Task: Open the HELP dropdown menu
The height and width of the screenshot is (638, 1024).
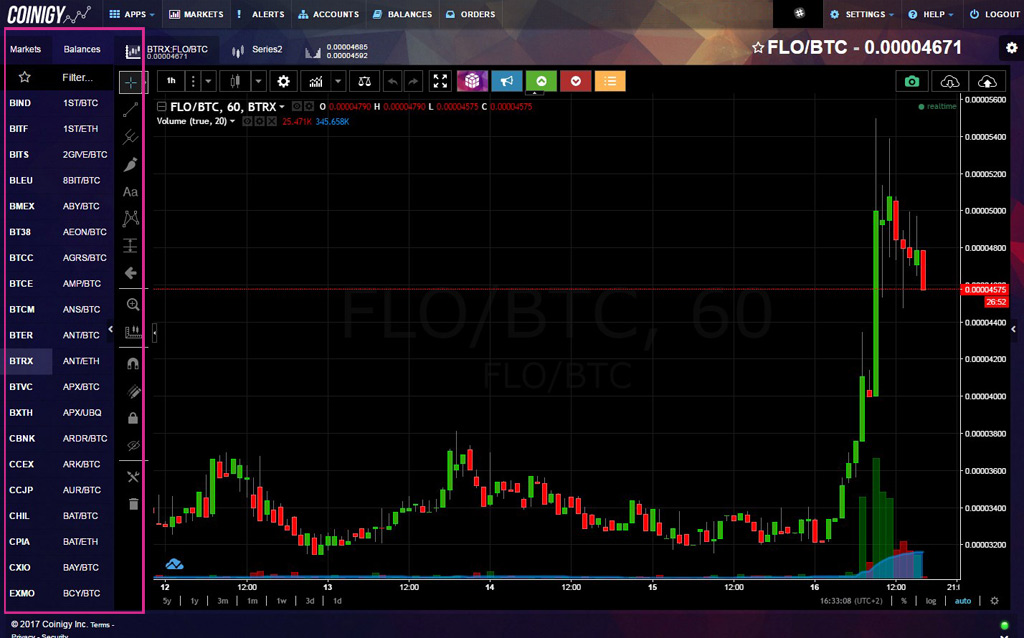Action: pyautogui.click(x=931, y=14)
